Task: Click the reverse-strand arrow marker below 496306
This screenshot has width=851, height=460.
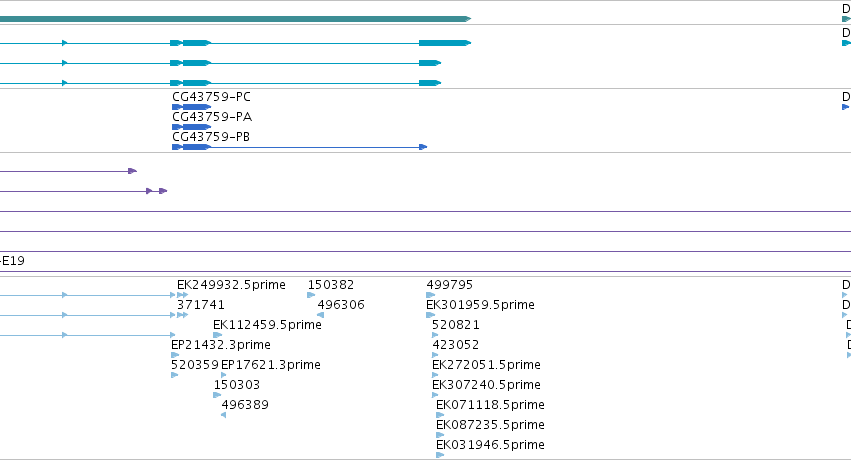Action: tap(320, 315)
